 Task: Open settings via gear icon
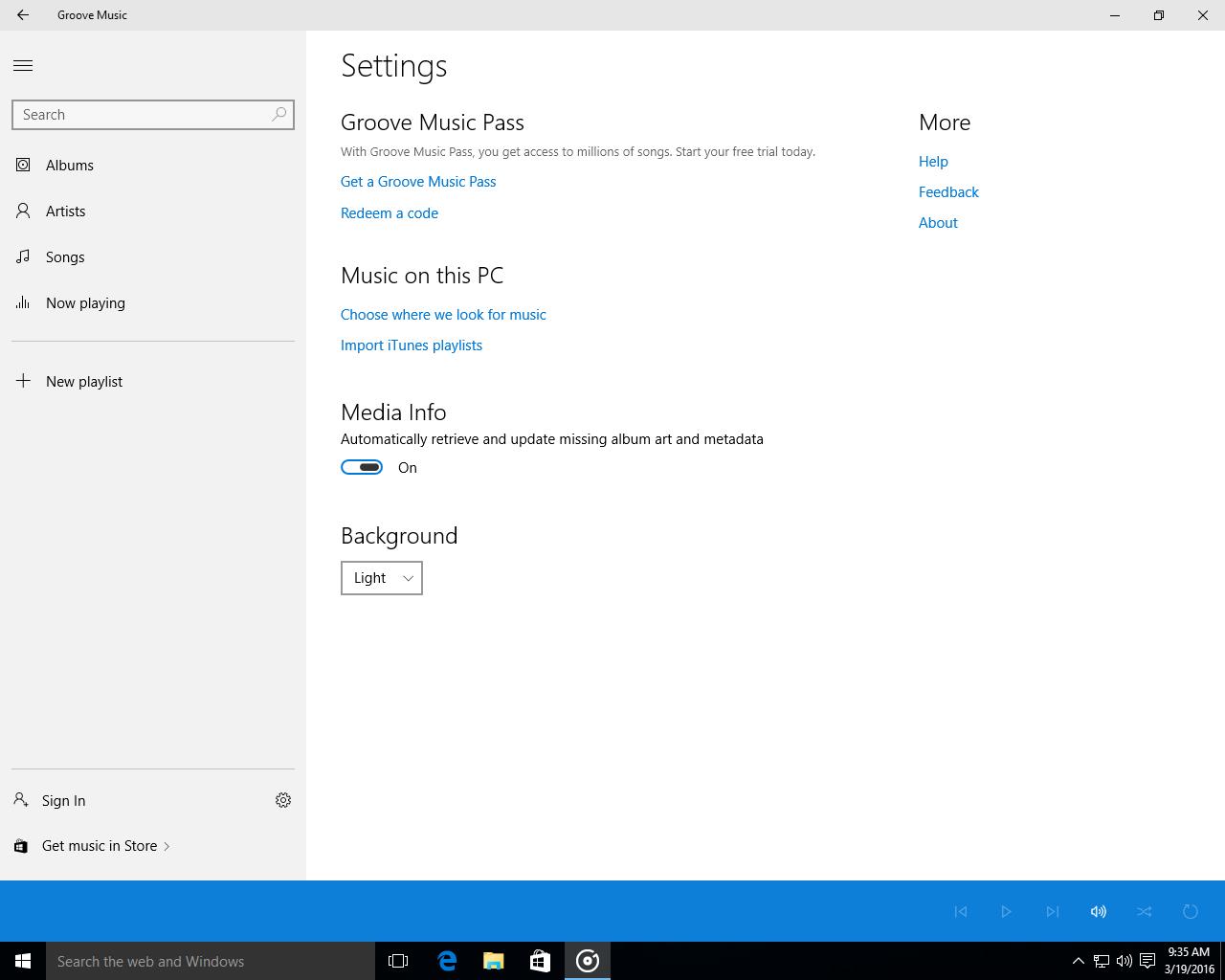coord(283,800)
